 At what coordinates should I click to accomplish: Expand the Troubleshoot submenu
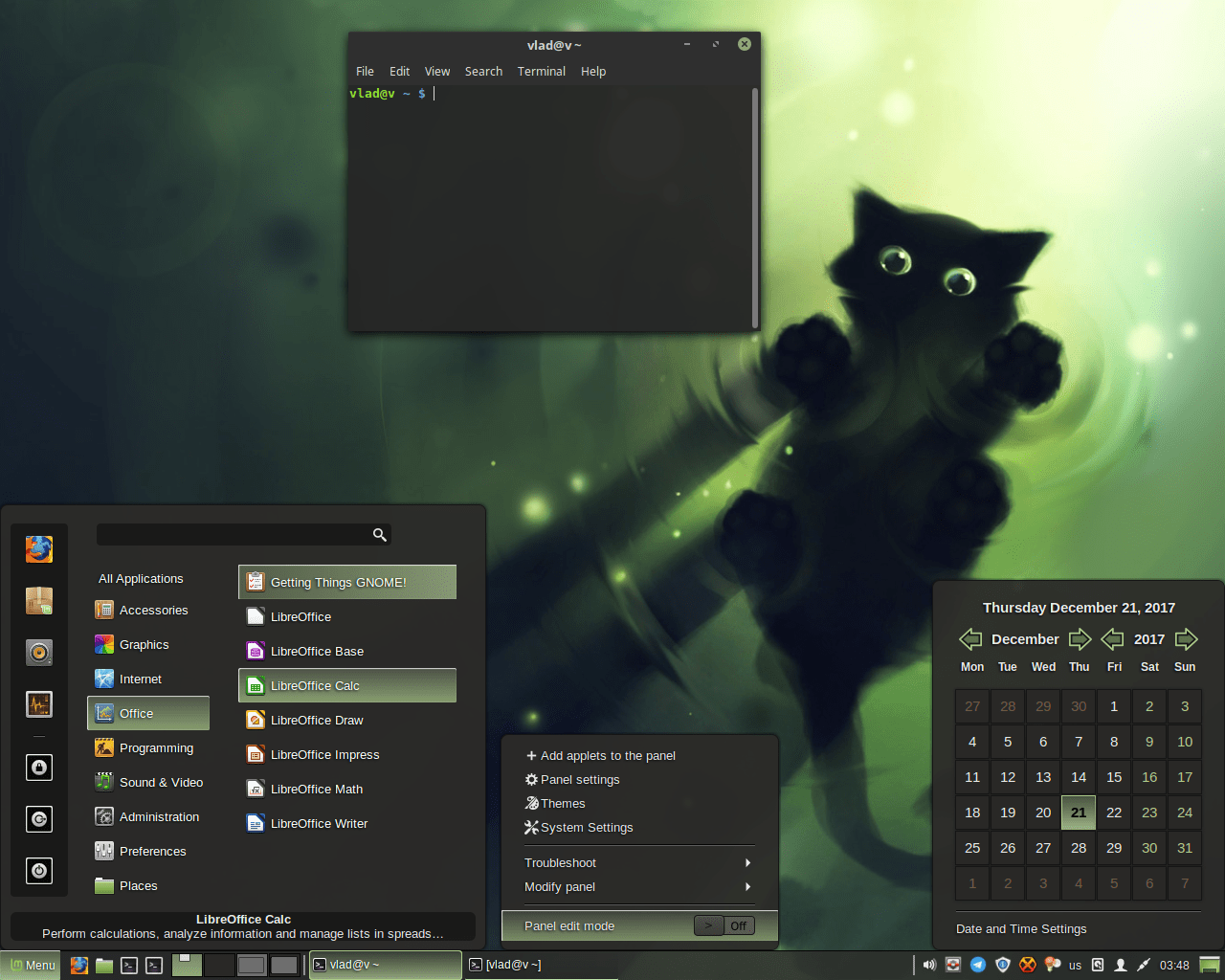639,863
